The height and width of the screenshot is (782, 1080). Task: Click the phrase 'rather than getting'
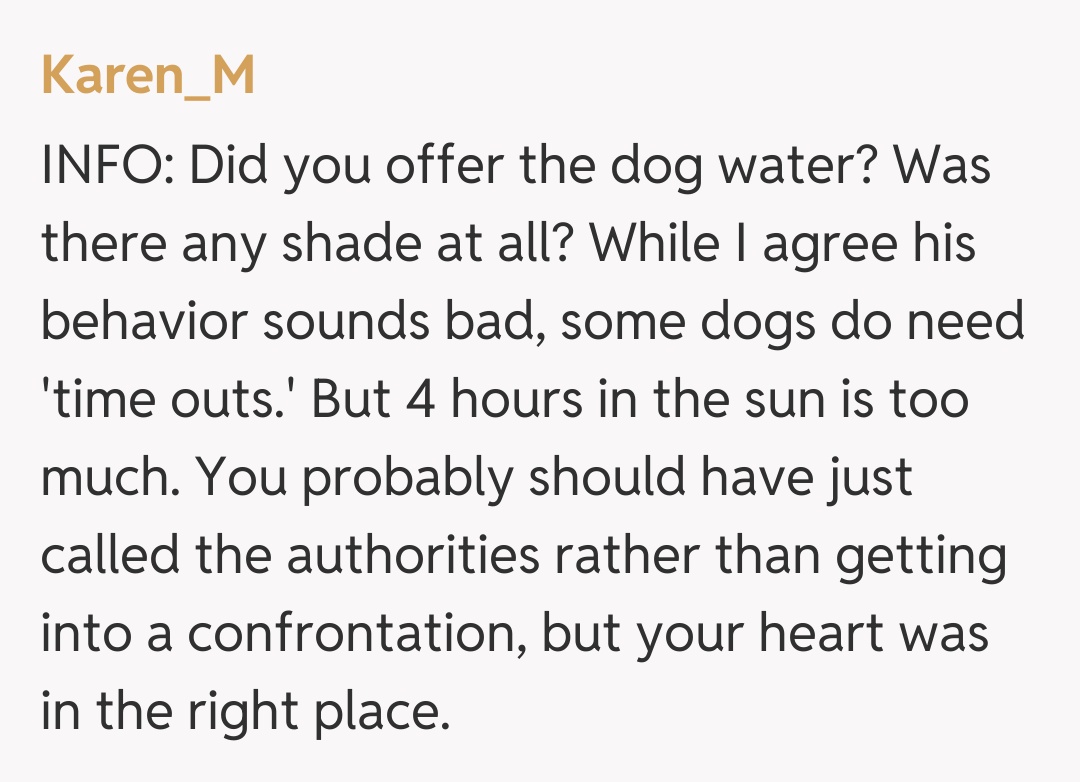pos(778,557)
